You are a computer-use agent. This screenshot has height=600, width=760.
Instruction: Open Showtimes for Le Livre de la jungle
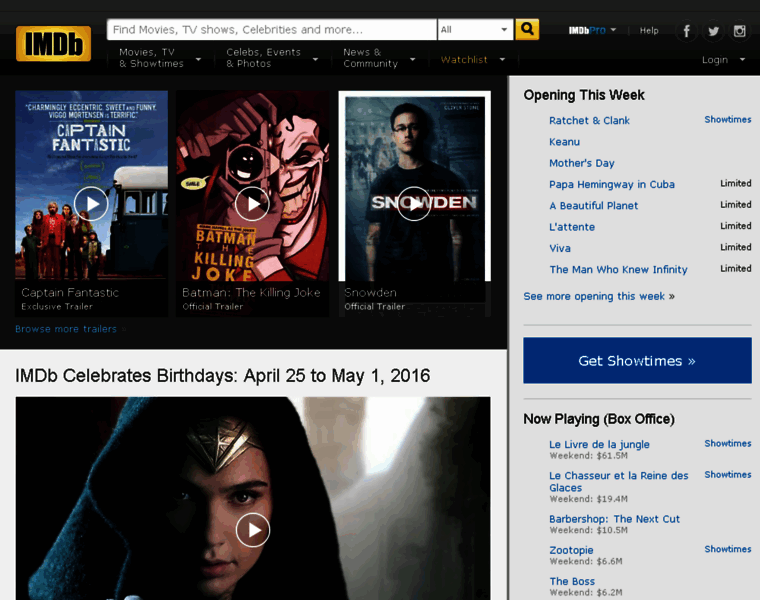728,443
